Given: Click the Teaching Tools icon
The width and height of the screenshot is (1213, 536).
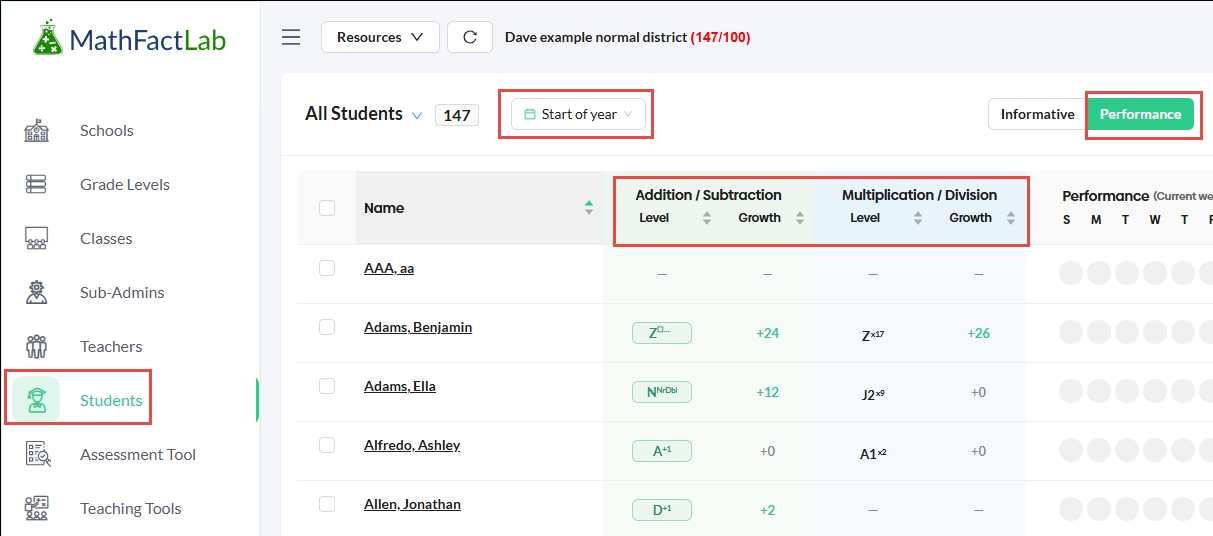Looking at the screenshot, I should 37,509.
